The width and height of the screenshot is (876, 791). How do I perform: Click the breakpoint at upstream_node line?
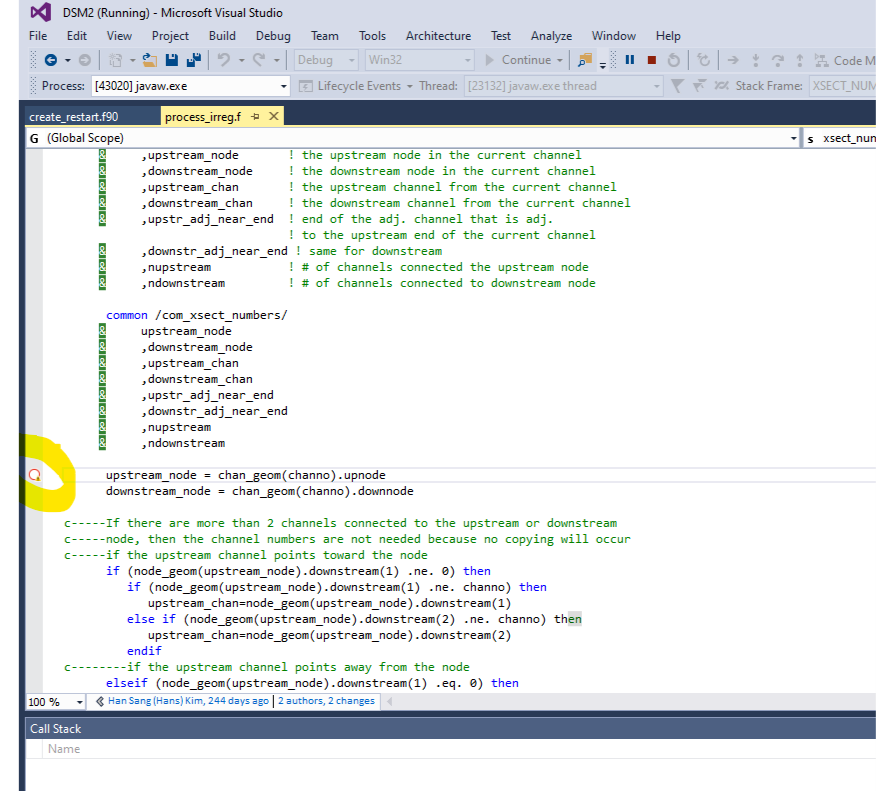click(x=35, y=475)
